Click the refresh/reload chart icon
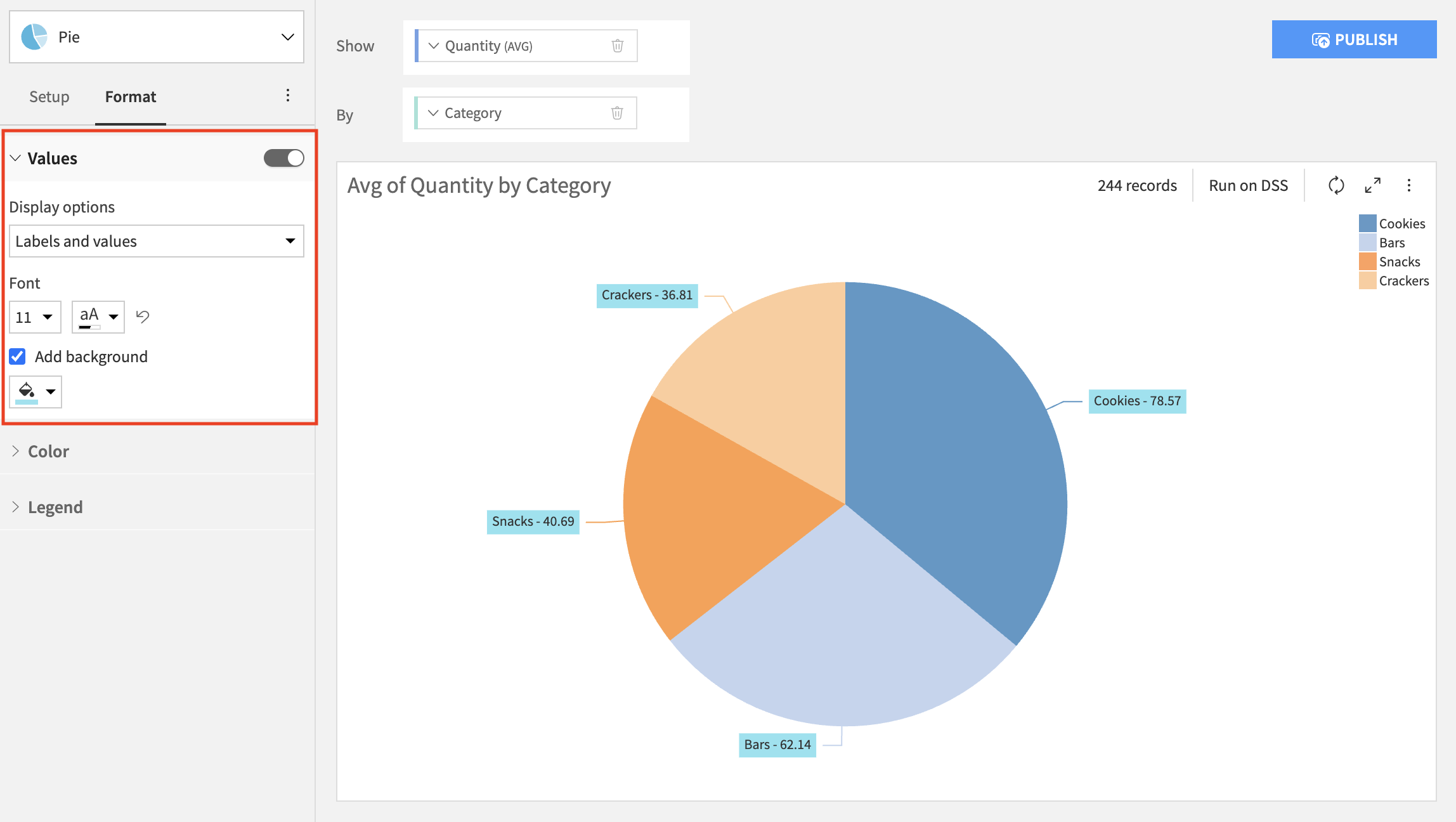The image size is (1456, 822). pyautogui.click(x=1337, y=186)
